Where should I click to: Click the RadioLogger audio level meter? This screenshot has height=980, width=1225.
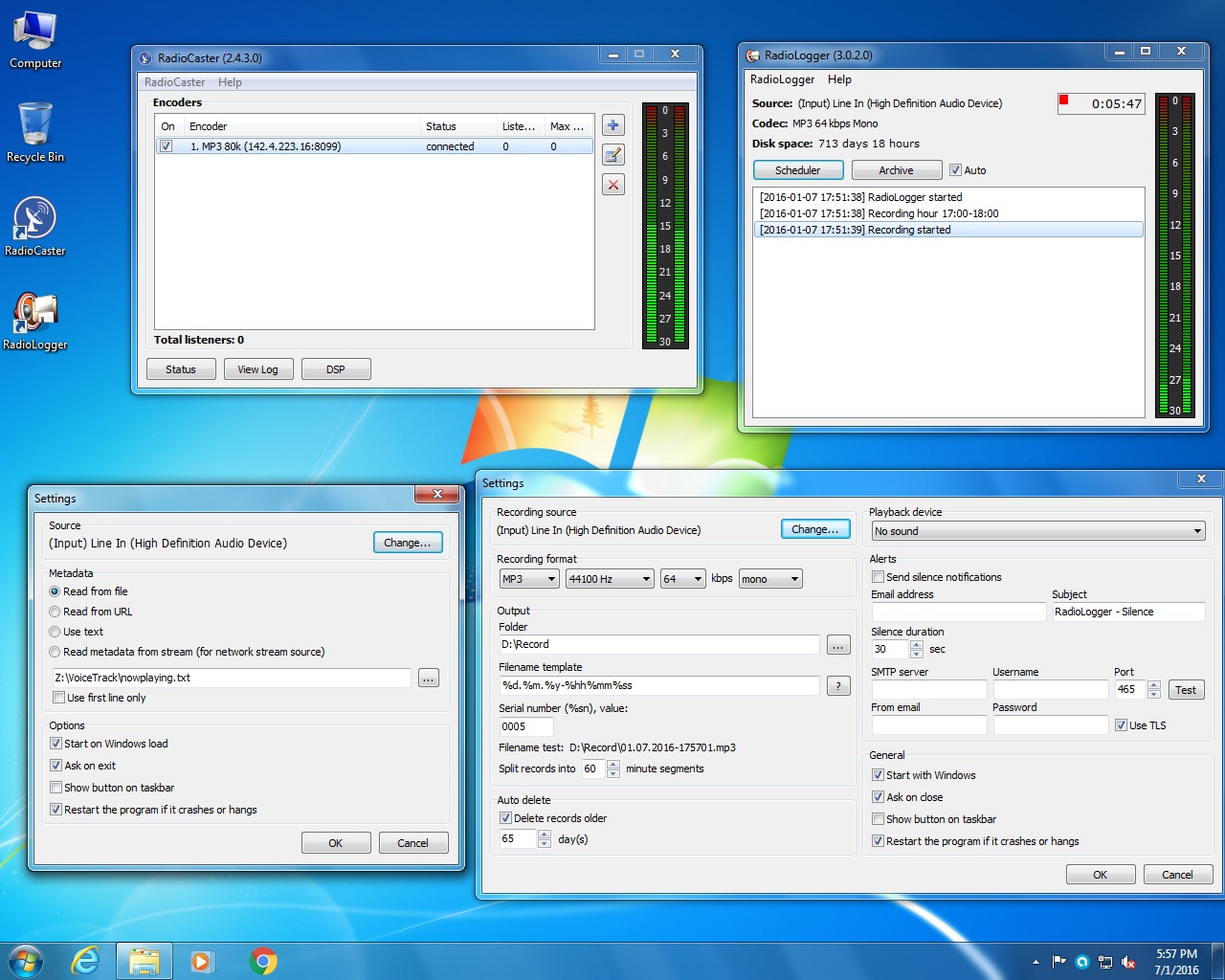[x=1175, y=255]
